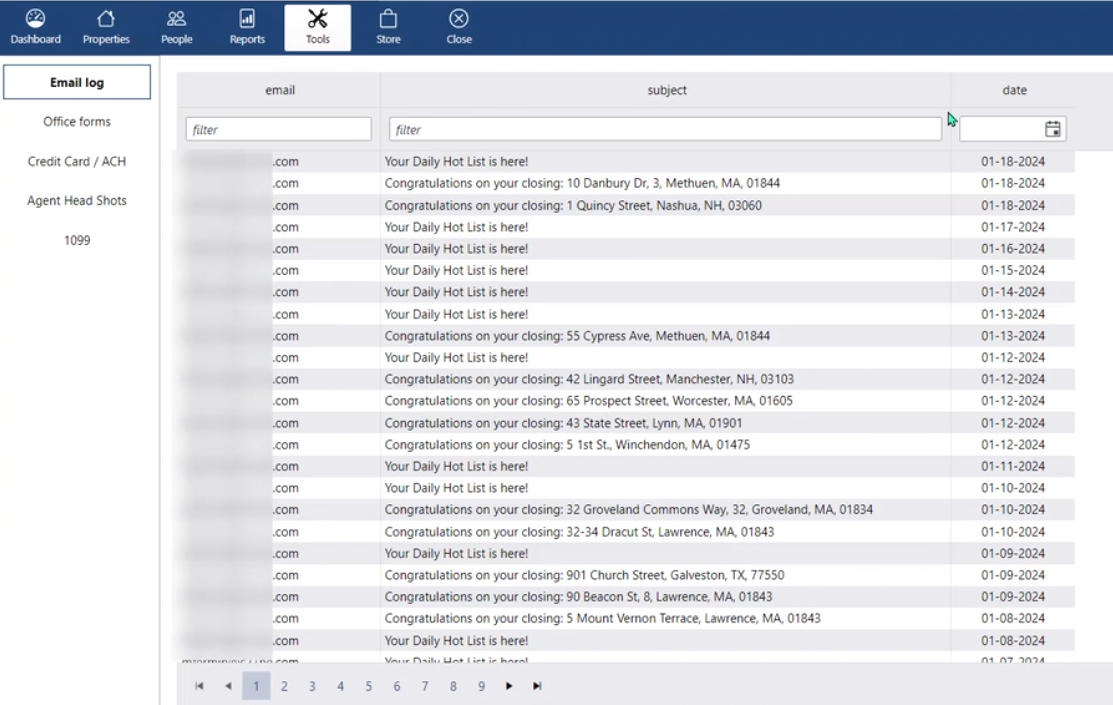
Task: Sort by the subject column header
Action: coord(667,90)
